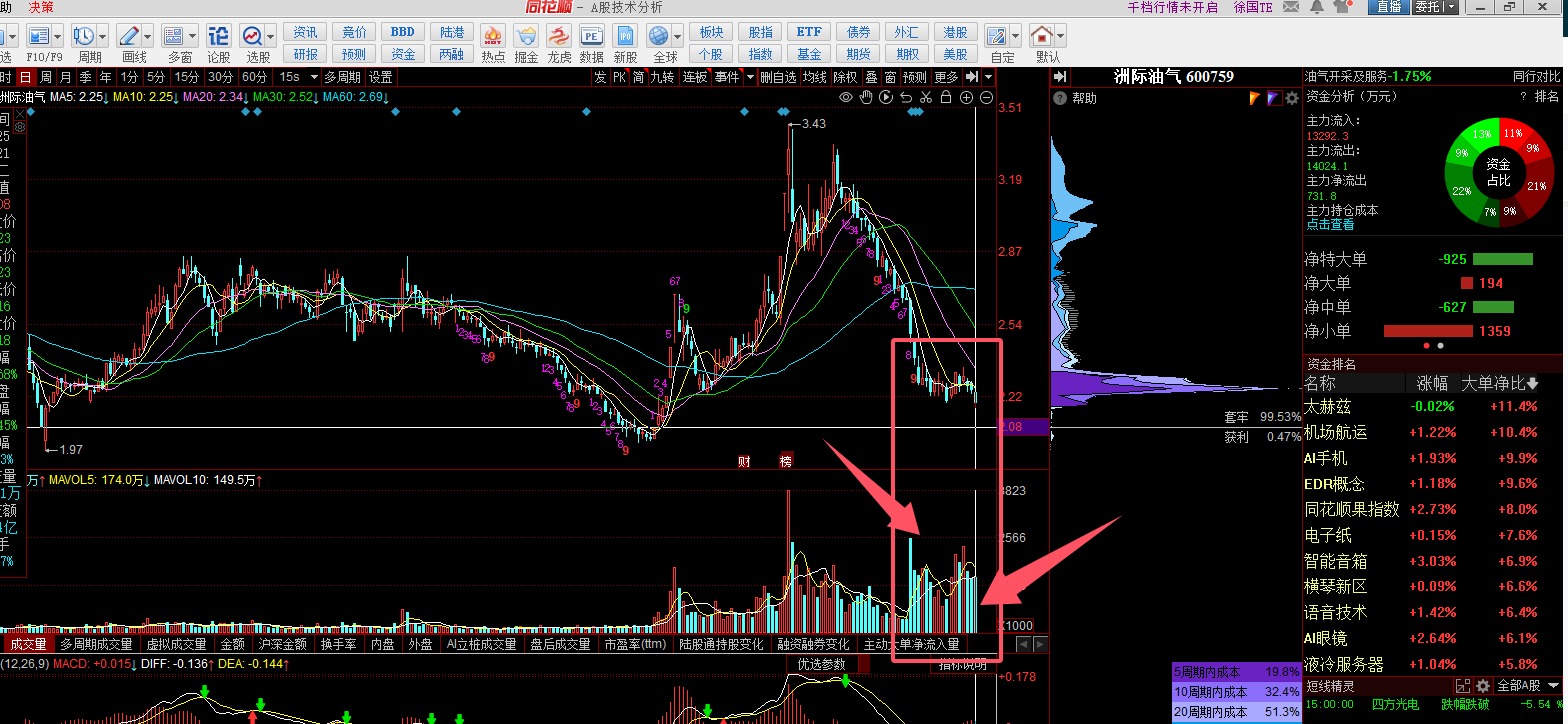Toggle the 除权 ex-rights adjustment
This screenshot has height=724, width=1568.
(x=845, y=77)
